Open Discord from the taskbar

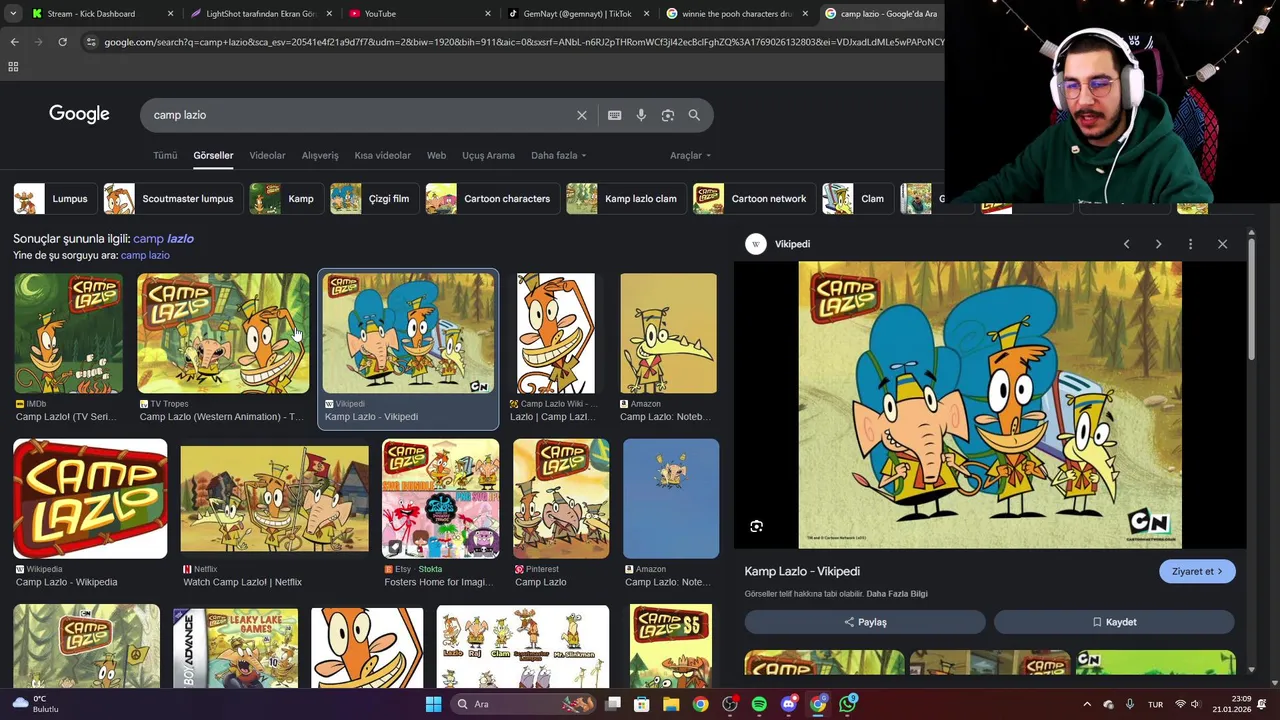pos(789,704)
